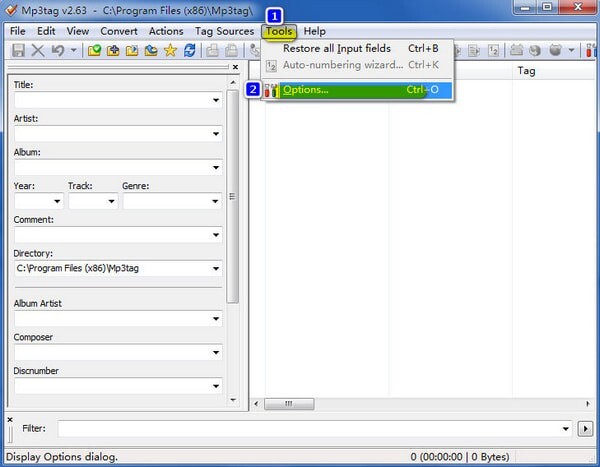Click the filter apply arrow button

585,429
